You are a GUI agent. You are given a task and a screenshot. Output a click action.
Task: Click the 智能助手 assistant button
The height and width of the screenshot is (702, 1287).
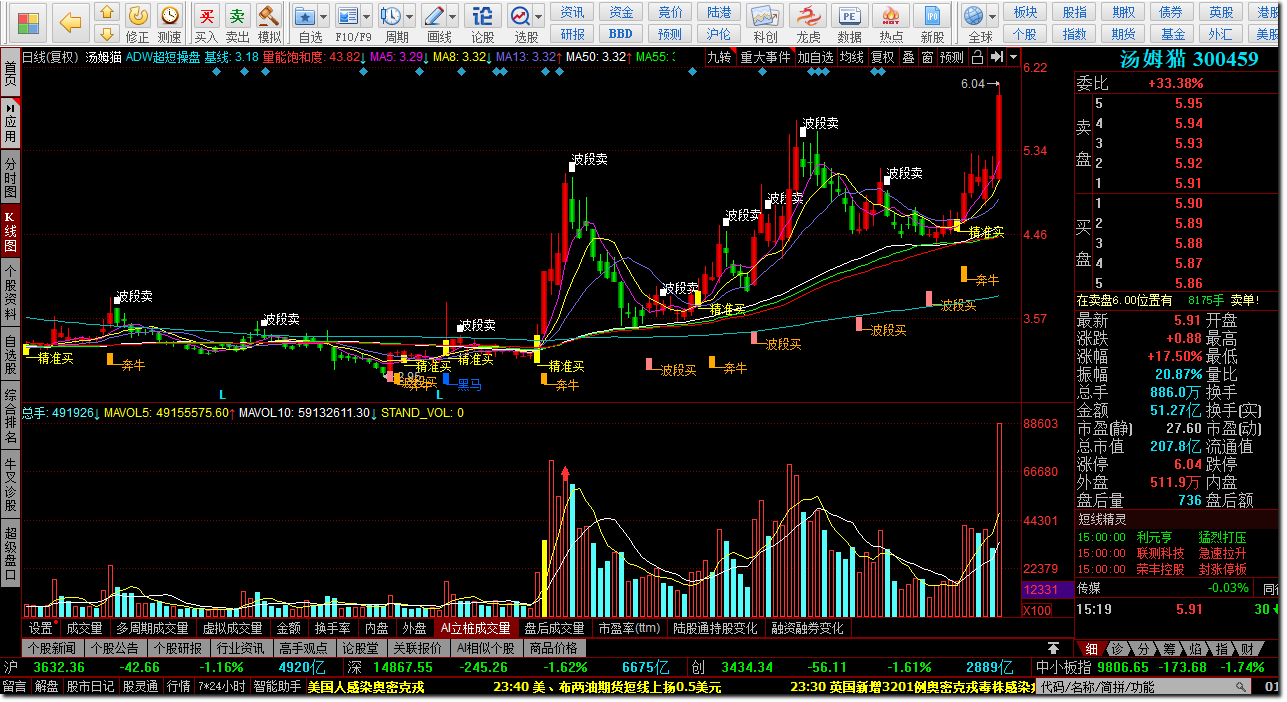277,686
